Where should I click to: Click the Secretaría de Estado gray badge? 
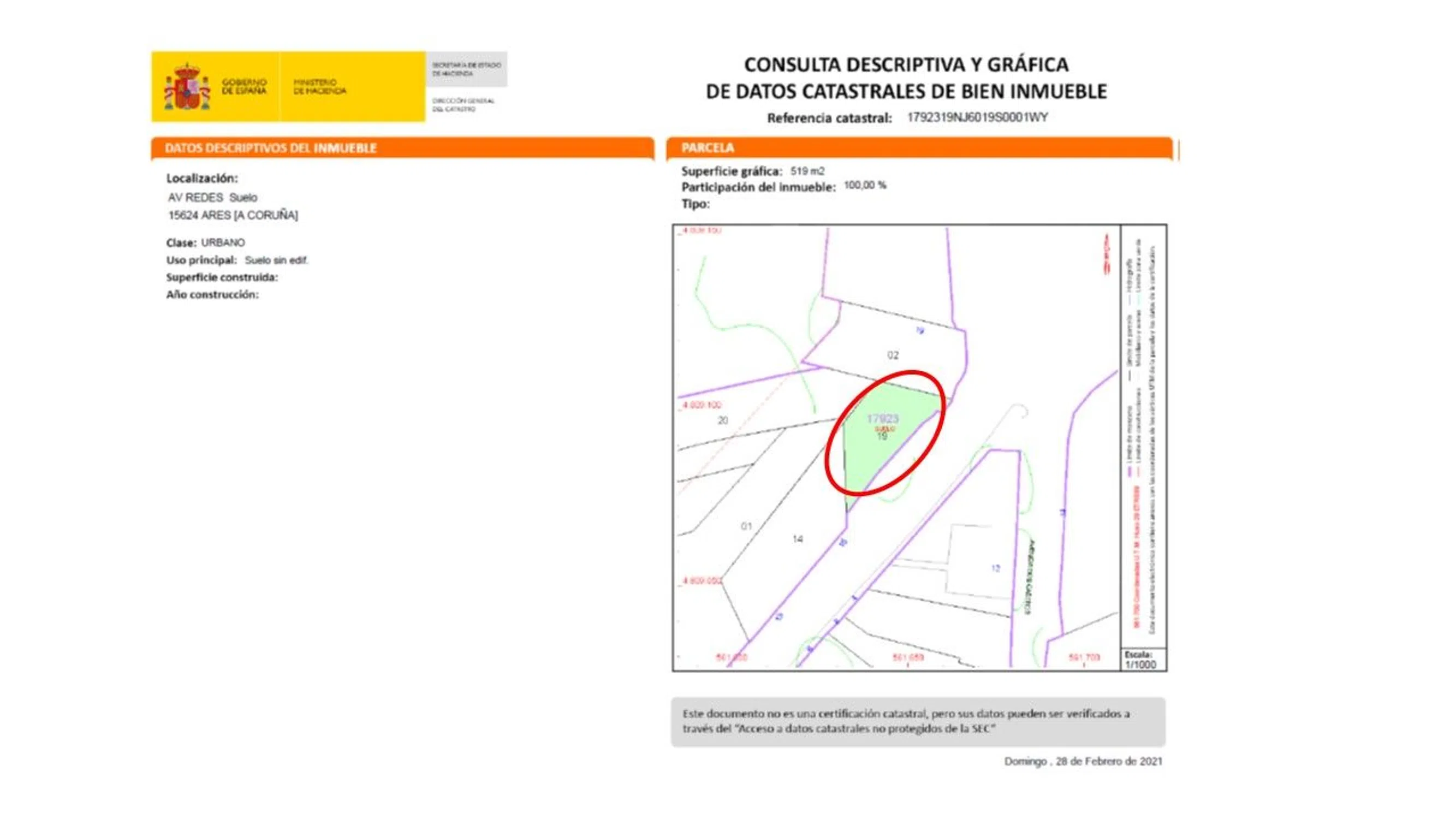point(466,69)
